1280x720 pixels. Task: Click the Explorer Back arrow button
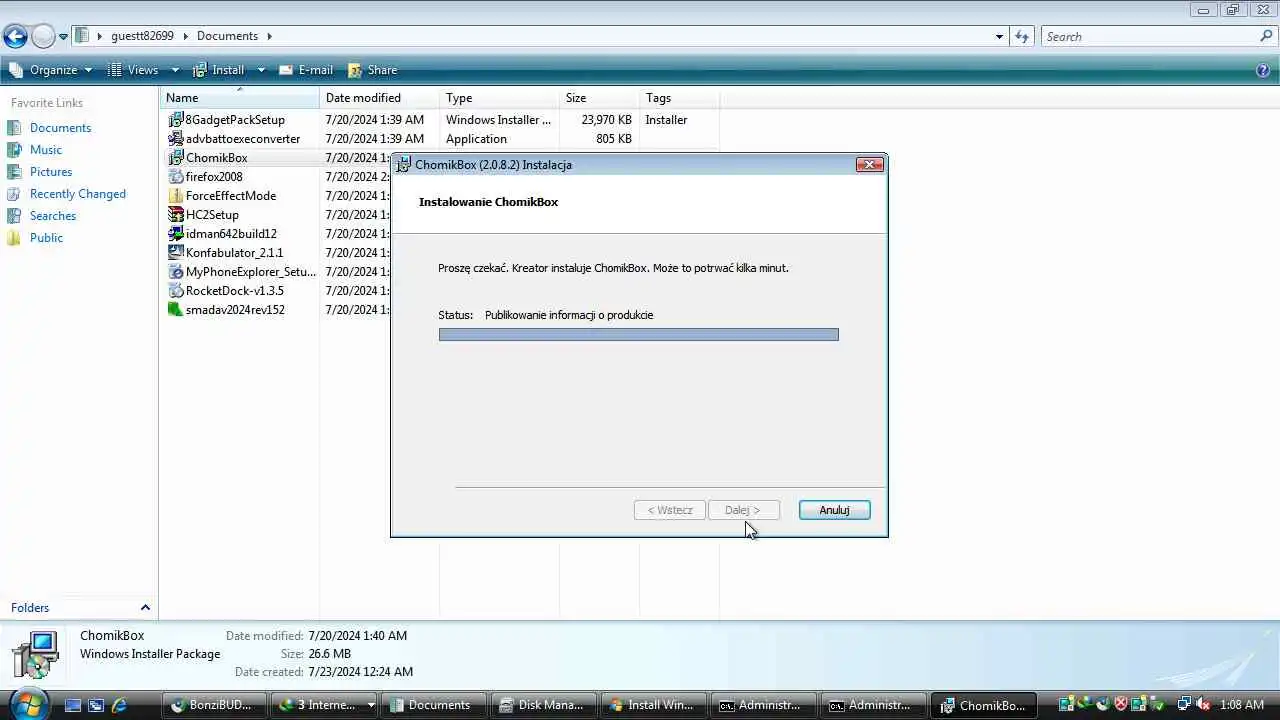click(x=15, y=37)
